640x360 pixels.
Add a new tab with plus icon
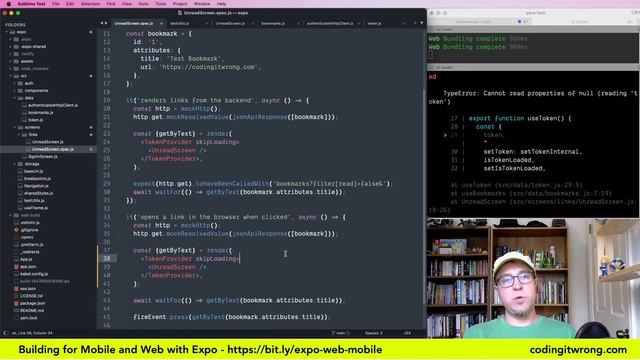(415, 23)
